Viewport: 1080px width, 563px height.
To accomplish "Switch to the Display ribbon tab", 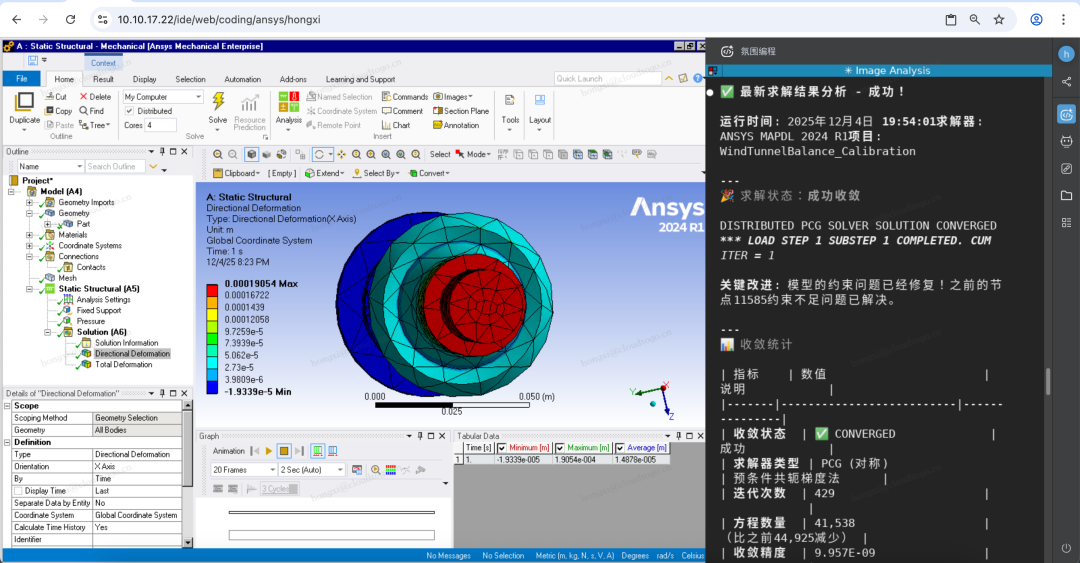I will tap(145, 79).
